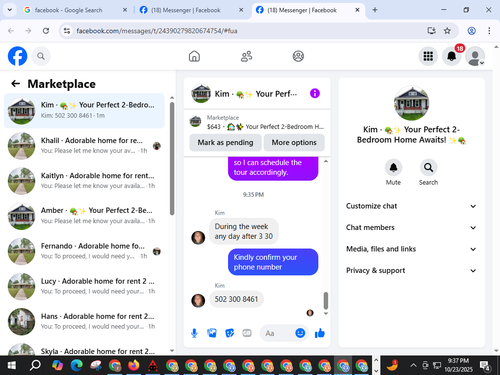
Task: Click the More options button
Action: pos(294,143)
